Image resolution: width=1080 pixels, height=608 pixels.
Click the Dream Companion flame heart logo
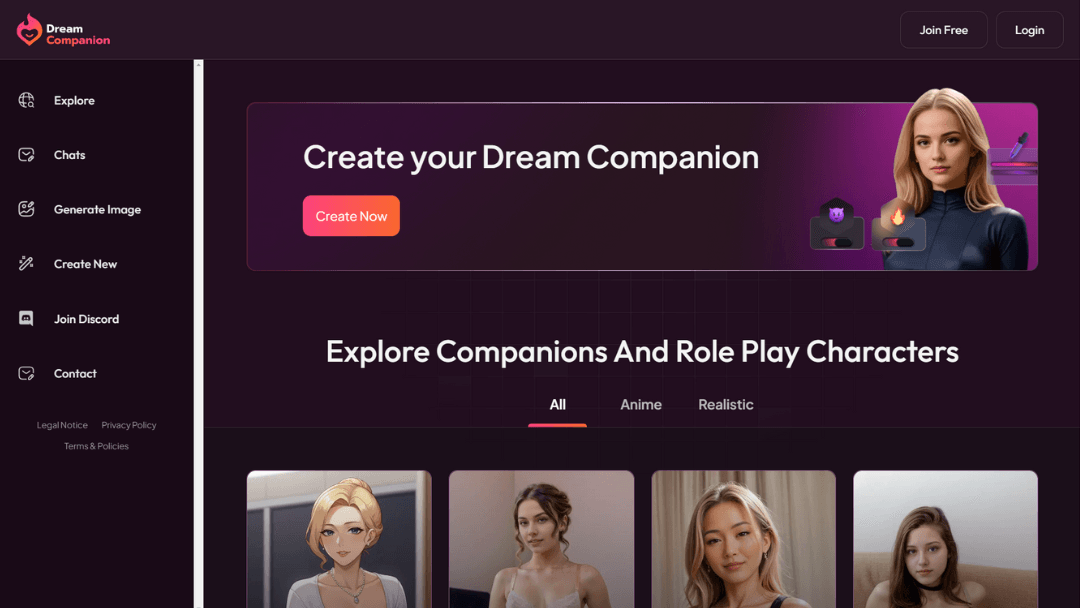(x=29, y=30)
